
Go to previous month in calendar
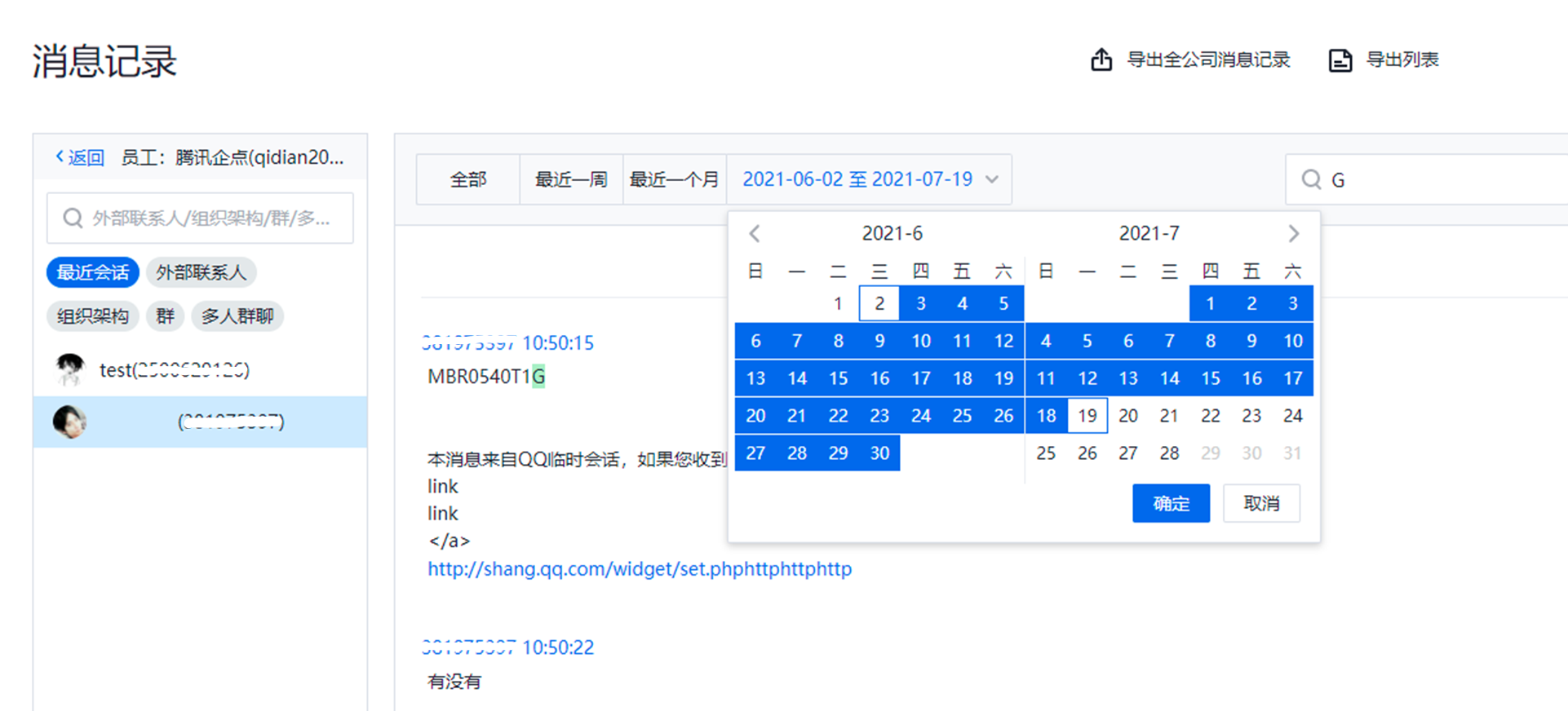755,234
